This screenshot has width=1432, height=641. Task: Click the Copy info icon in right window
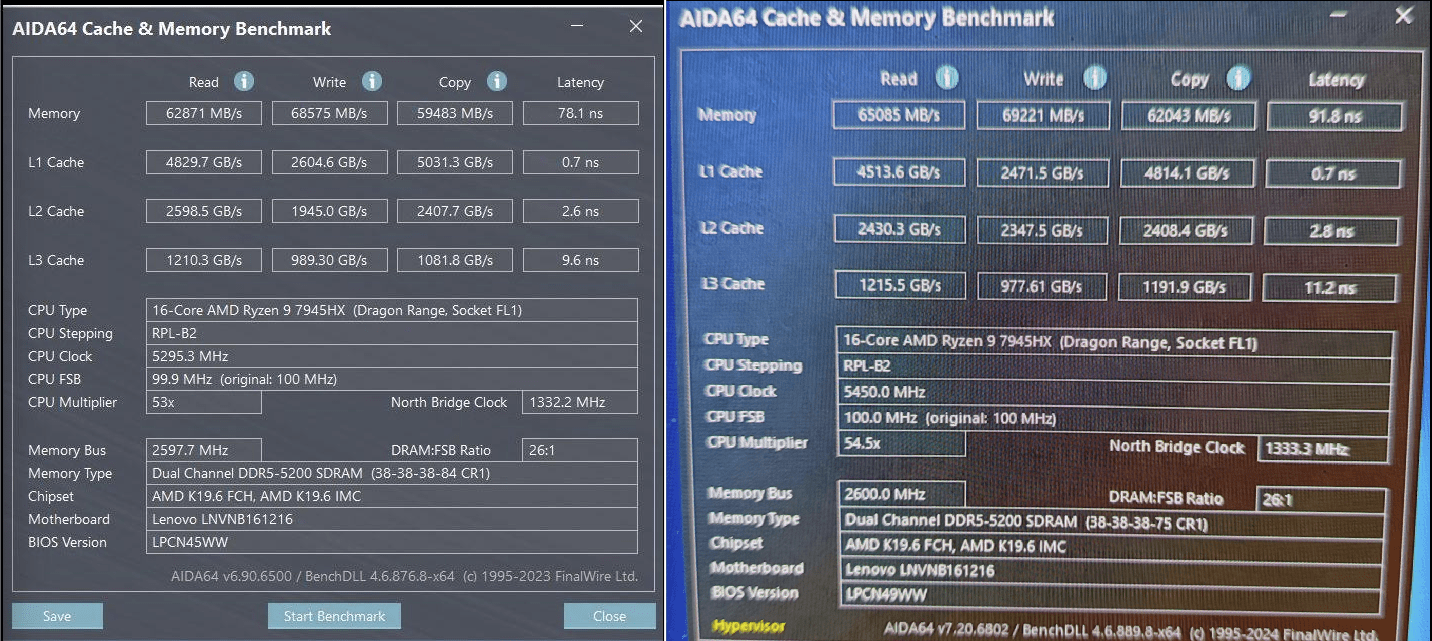pos(1239,77)
